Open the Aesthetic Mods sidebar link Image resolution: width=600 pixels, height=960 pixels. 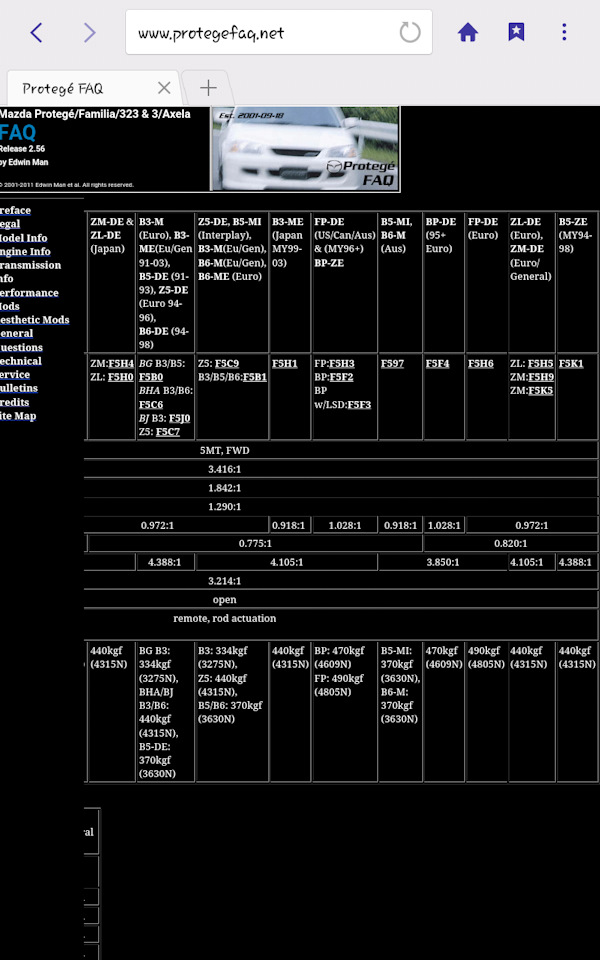point(34,320)
